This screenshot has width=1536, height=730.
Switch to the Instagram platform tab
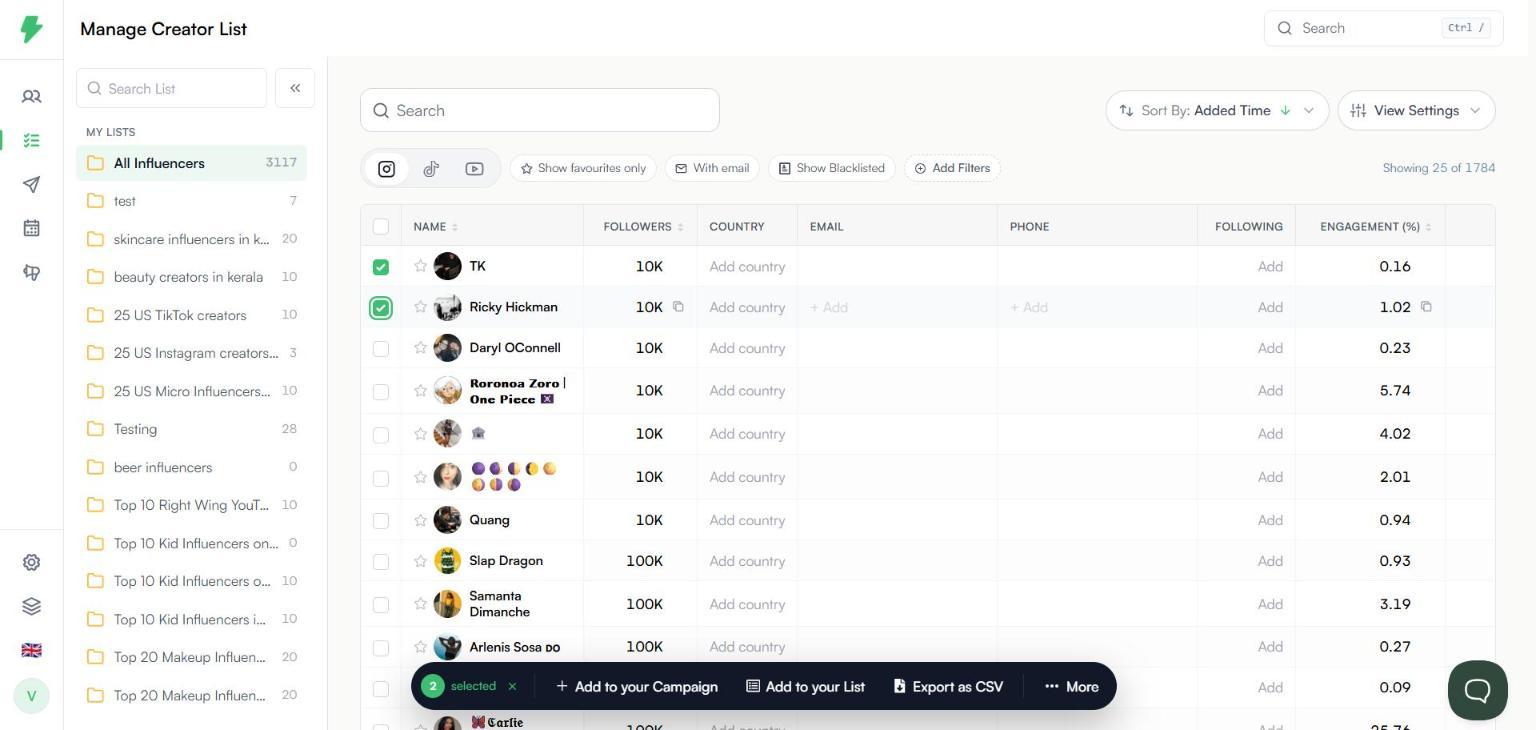[x=387, y=169]
